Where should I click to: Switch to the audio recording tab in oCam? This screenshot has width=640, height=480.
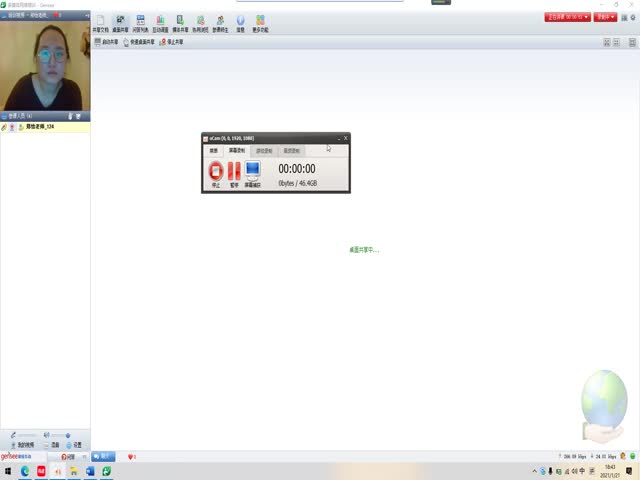point(291,150)
